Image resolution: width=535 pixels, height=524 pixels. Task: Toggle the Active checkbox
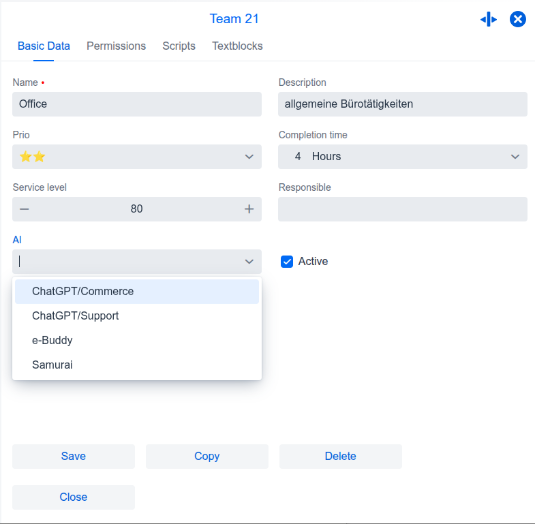click(x=287, y=262)
